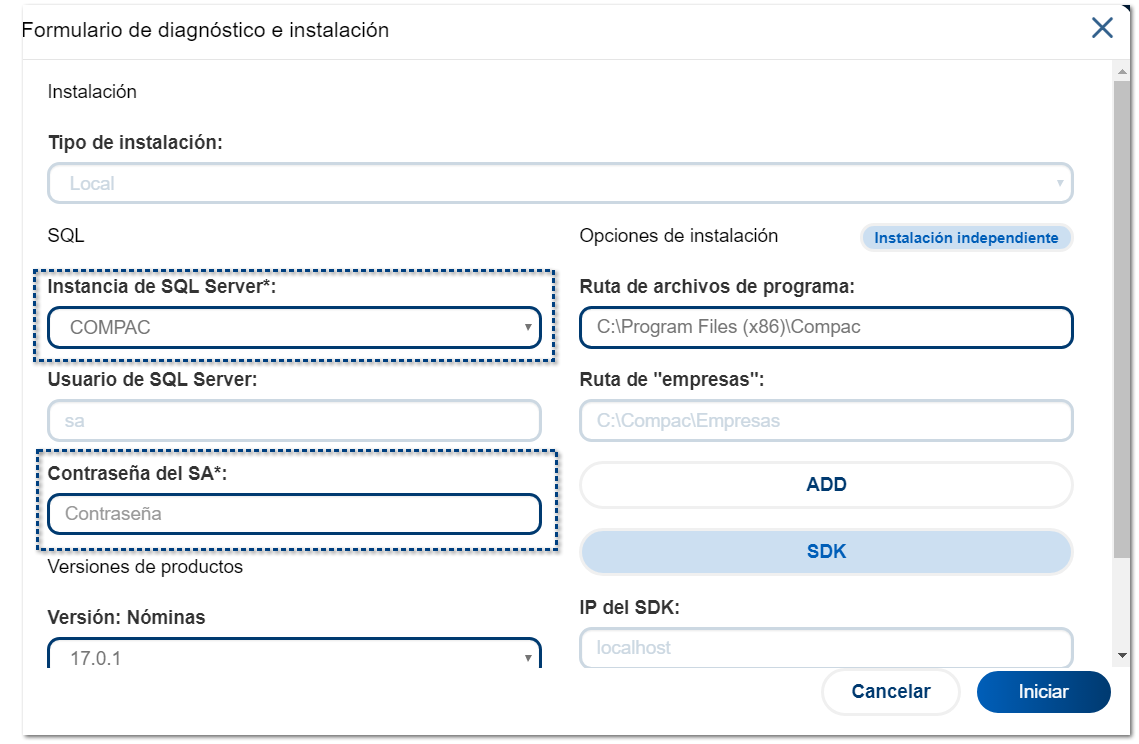
Task: Start the installation with Iniciar
Action: [1043, 692]
